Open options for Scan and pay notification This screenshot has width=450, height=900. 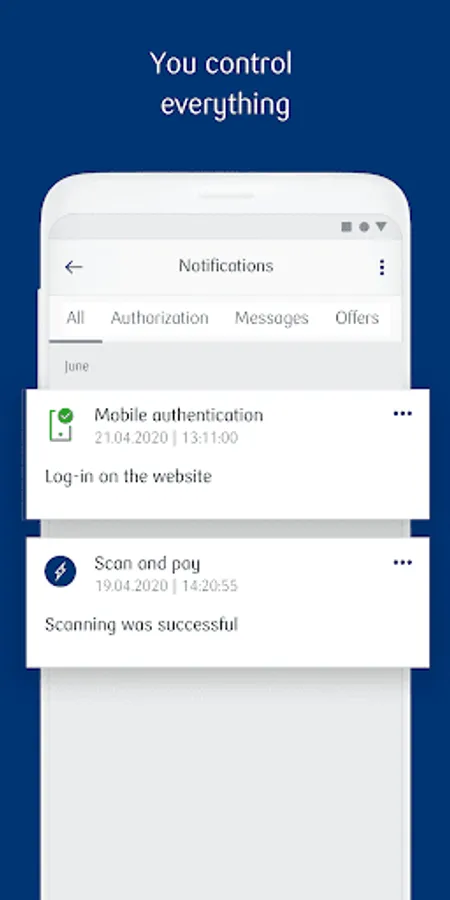point(402,562)
